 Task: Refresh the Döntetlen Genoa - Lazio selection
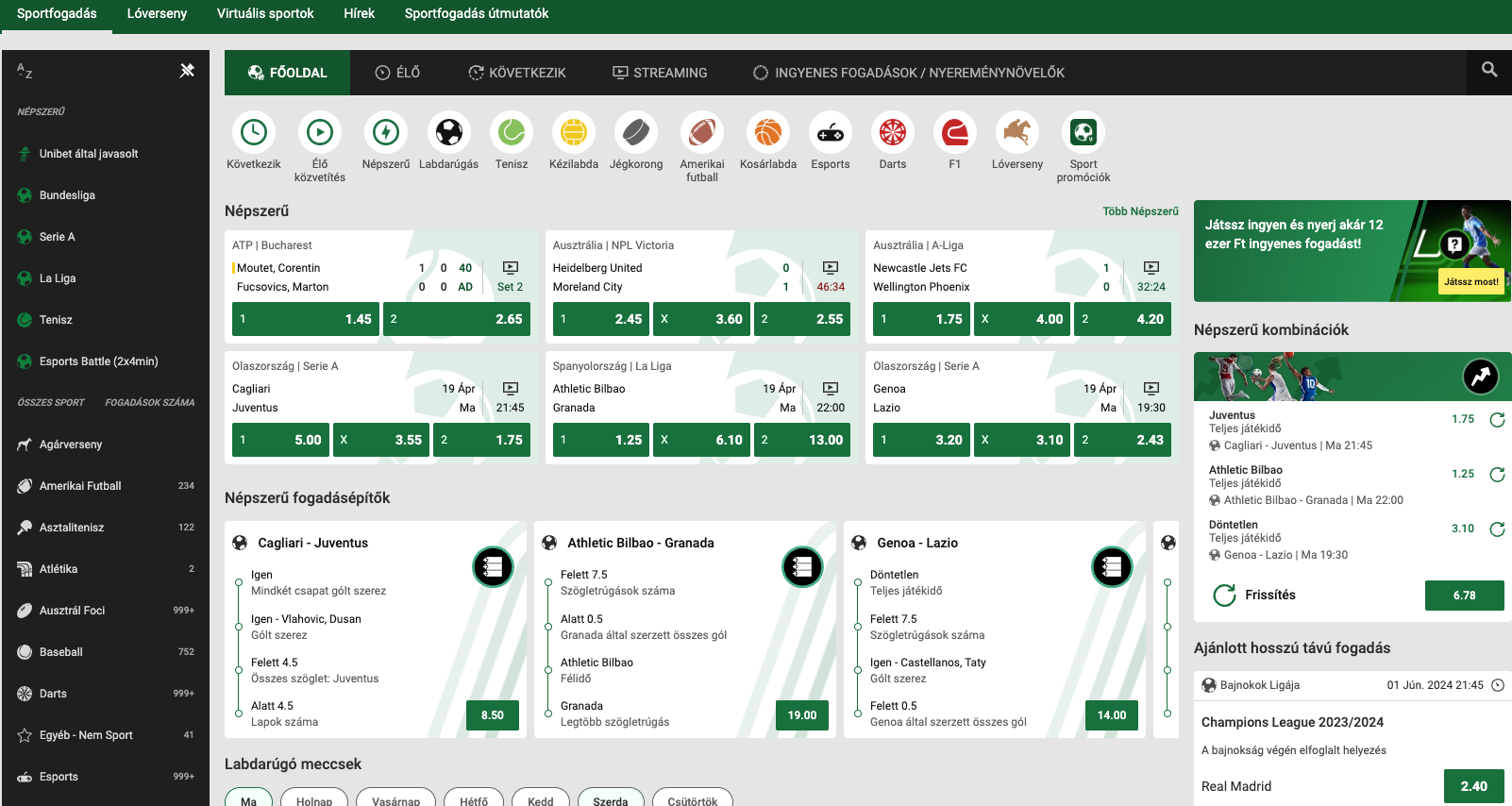tap(1497, 529)
